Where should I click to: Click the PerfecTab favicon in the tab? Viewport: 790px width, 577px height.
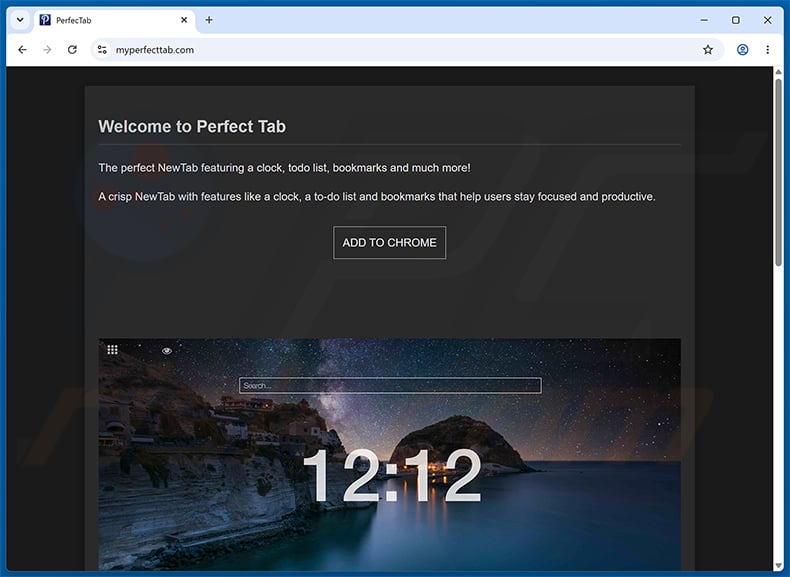[45, 20]
